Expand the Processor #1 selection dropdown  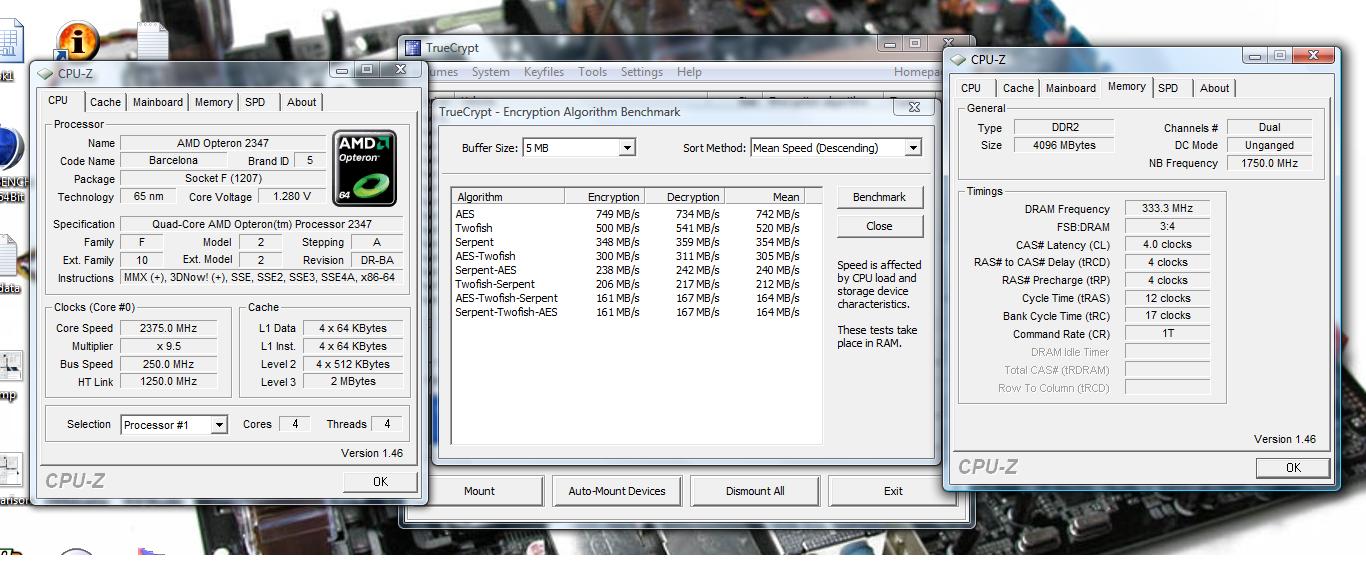pyautogui.click(x=219, y=425)
